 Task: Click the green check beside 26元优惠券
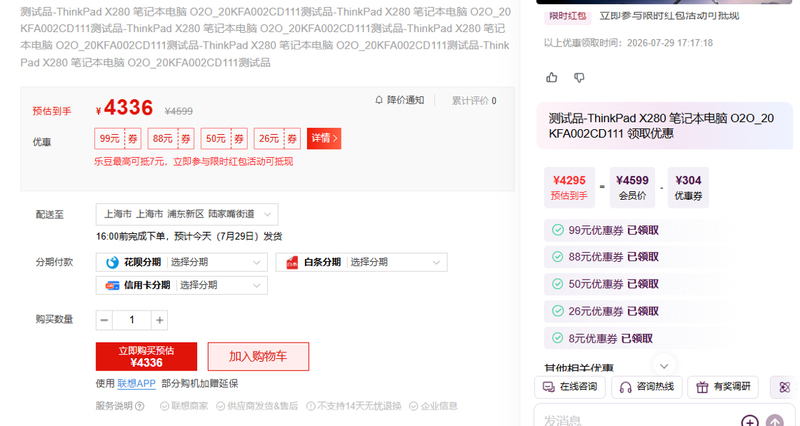(x=558, y=311)
